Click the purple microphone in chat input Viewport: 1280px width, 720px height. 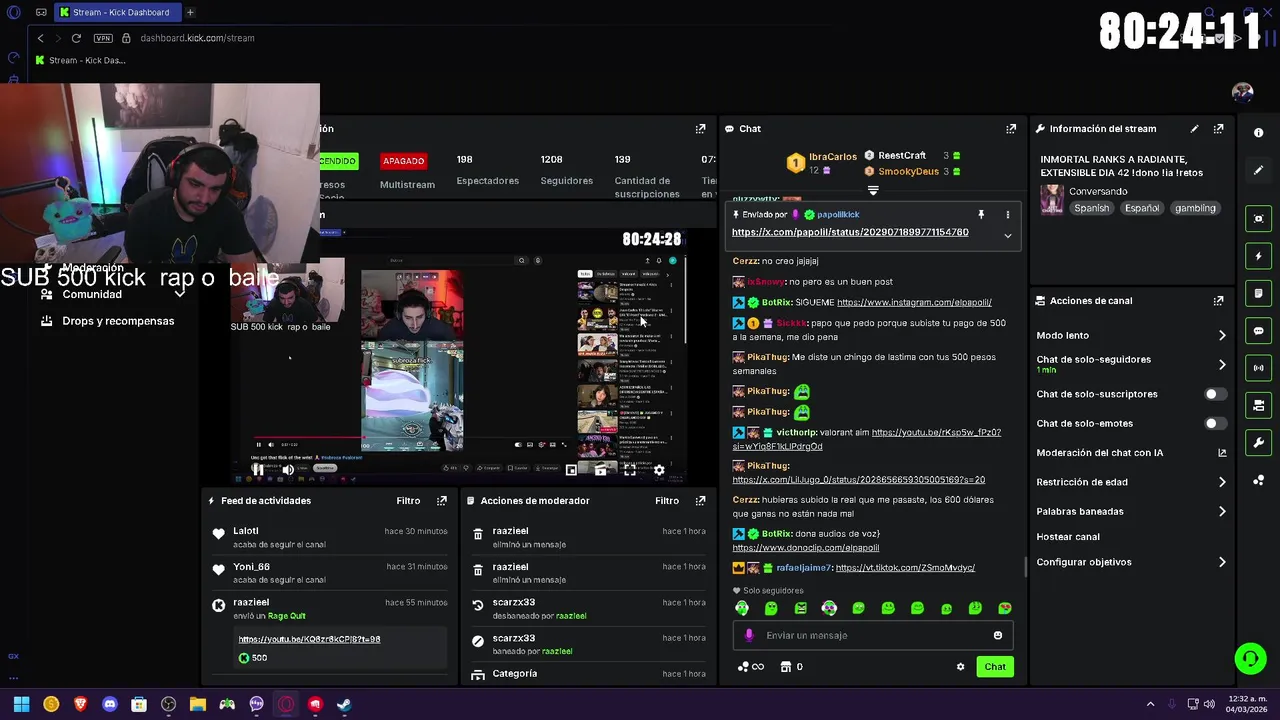[749, 636]
